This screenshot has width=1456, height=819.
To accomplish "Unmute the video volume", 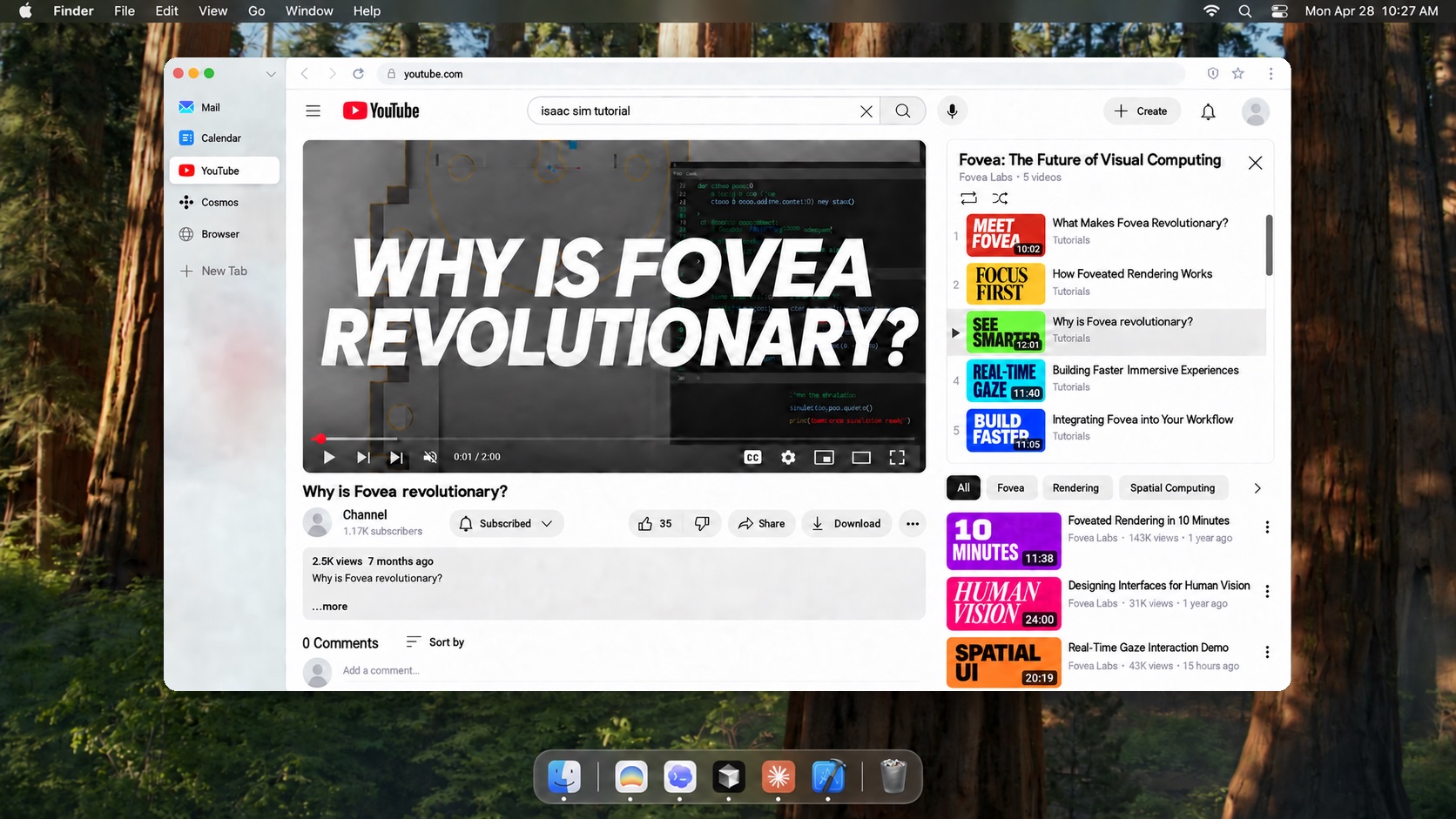I will 430,457.
